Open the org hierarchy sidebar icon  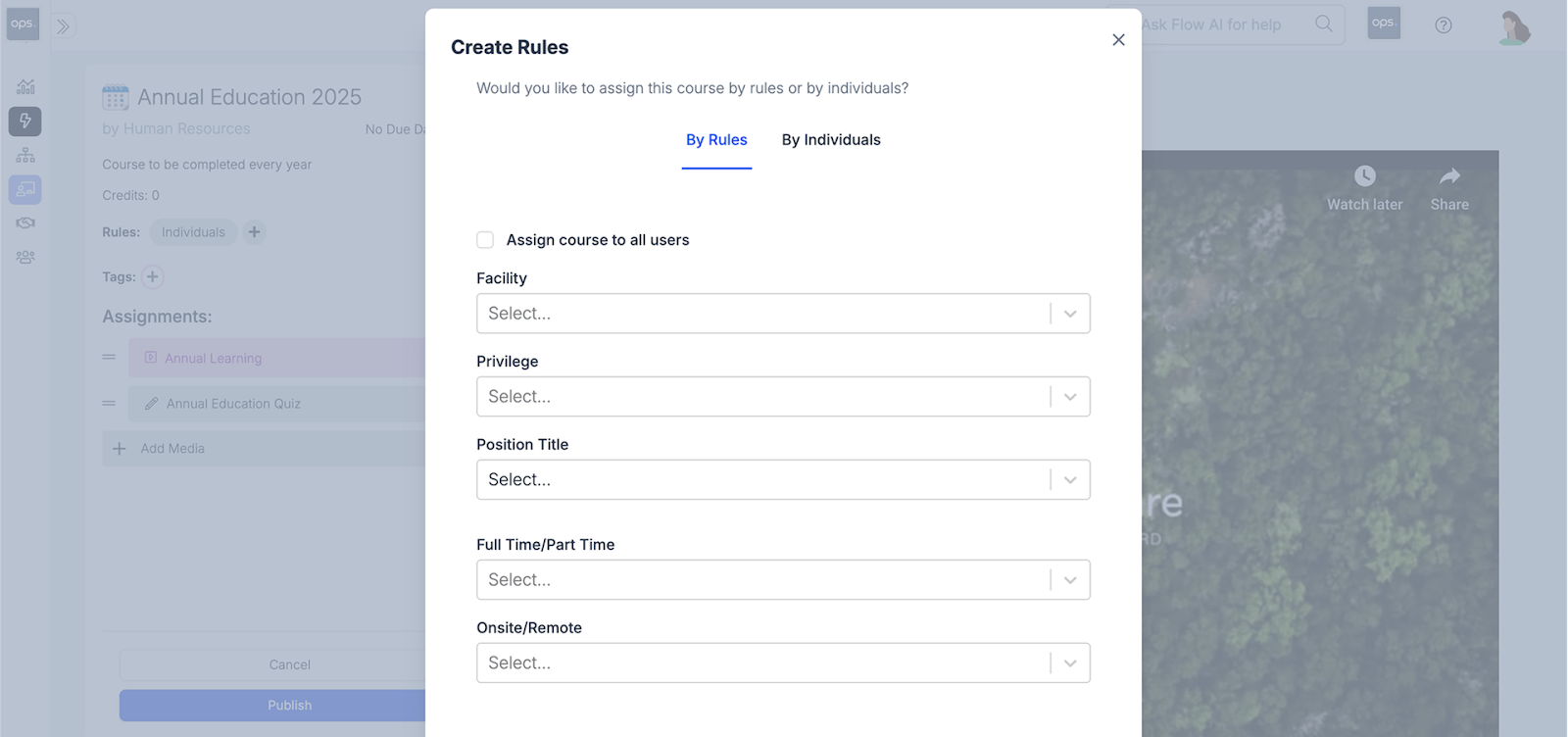tap(25, 155)
